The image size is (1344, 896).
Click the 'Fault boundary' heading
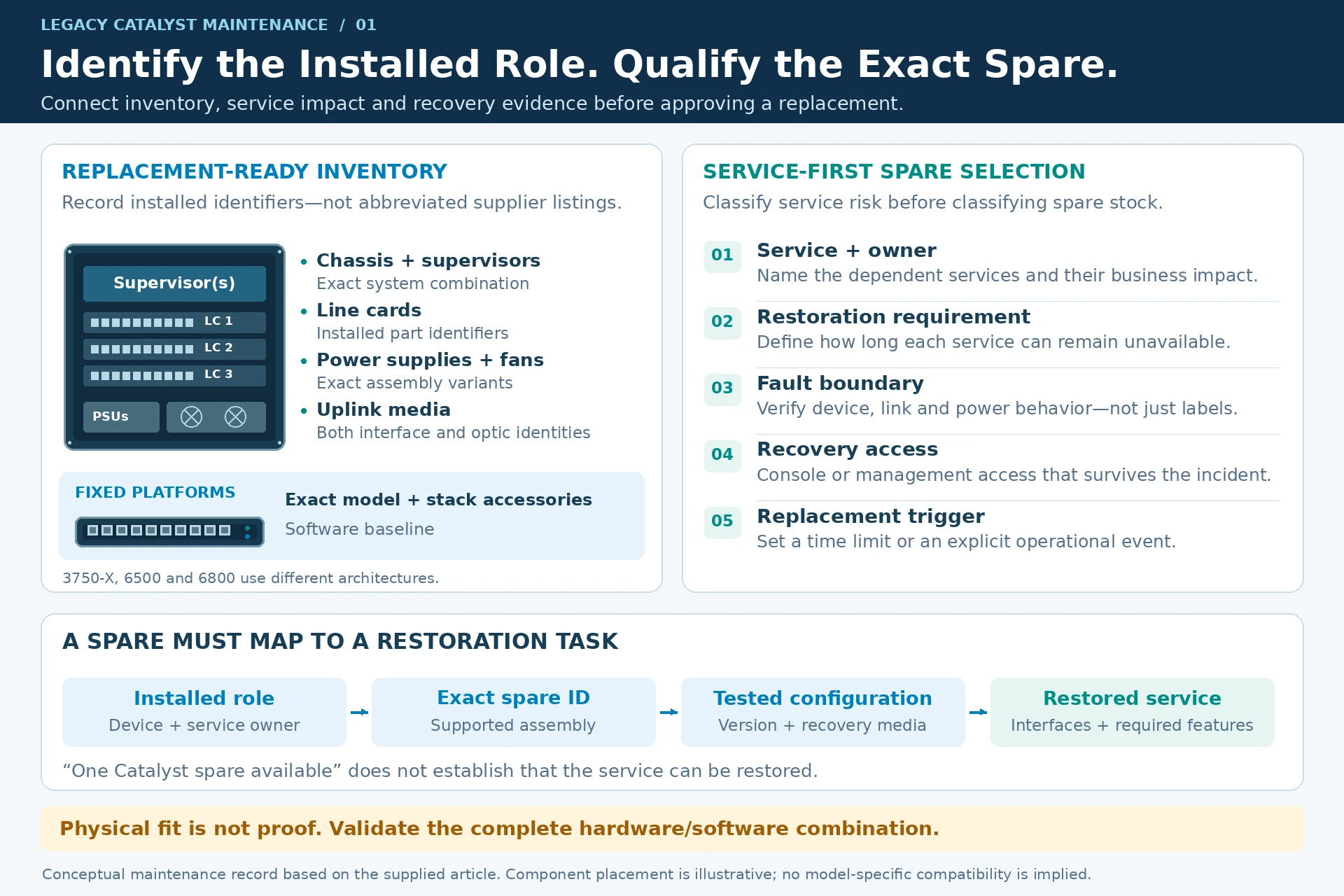(x=840, y=384)
